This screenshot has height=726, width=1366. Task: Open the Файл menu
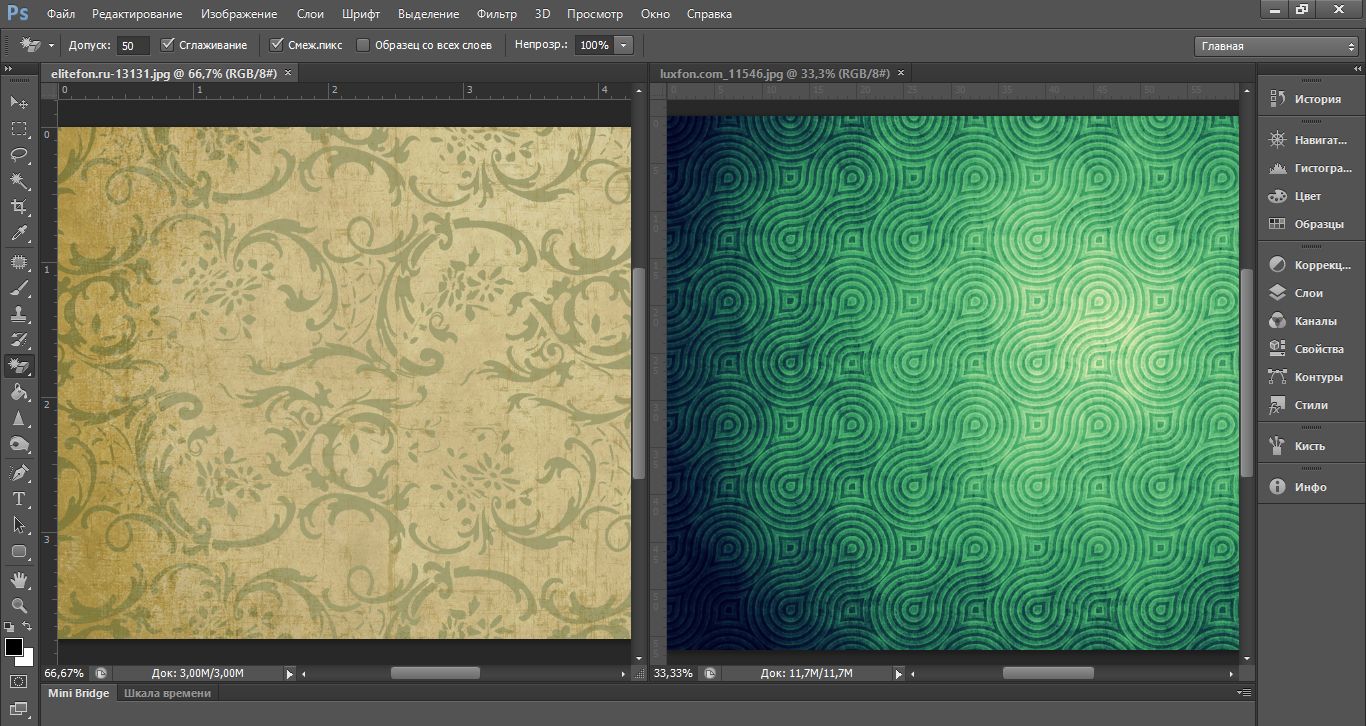[x=60, y=14]
